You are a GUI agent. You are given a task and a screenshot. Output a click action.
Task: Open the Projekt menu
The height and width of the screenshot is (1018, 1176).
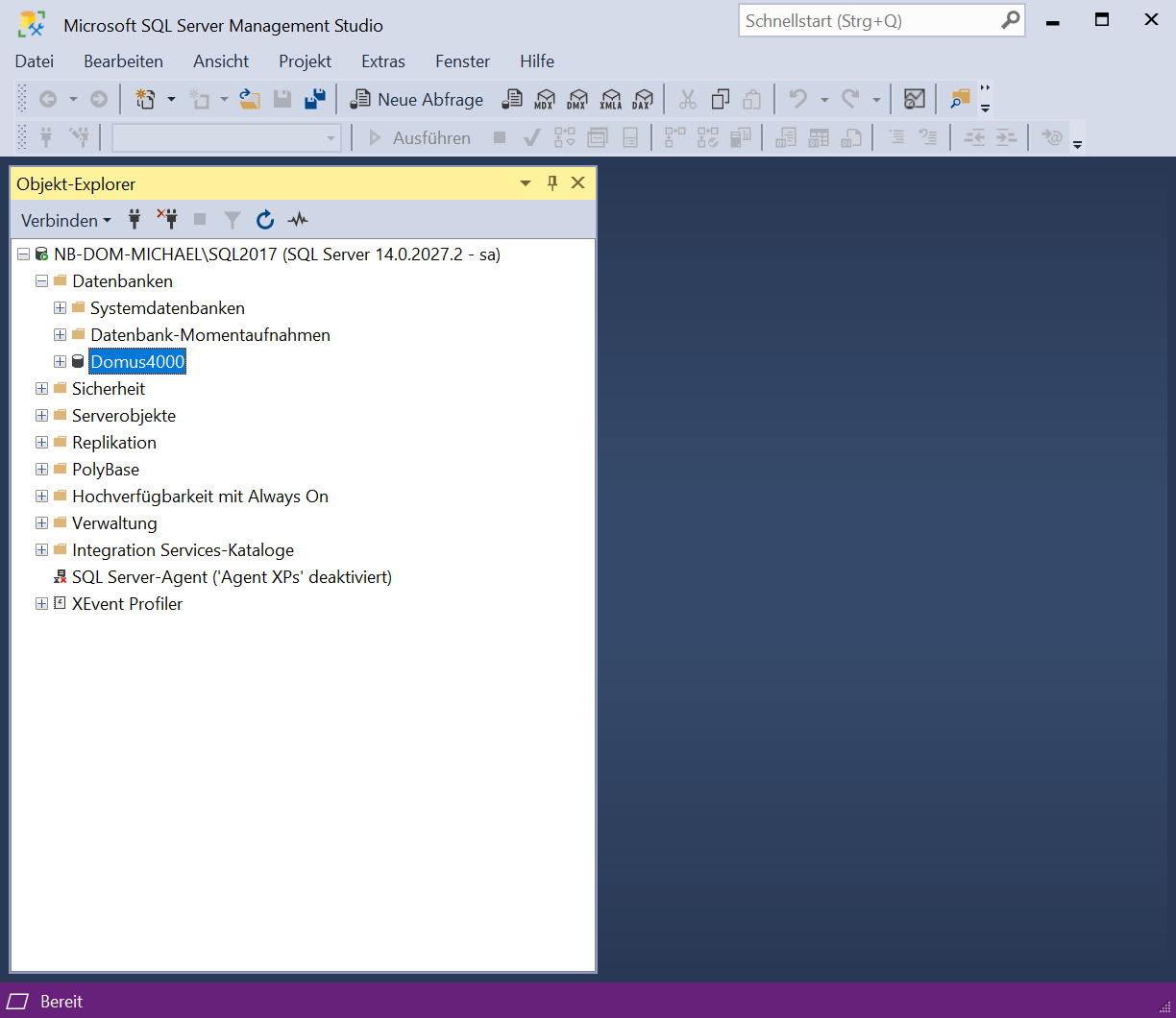[306, 61]
